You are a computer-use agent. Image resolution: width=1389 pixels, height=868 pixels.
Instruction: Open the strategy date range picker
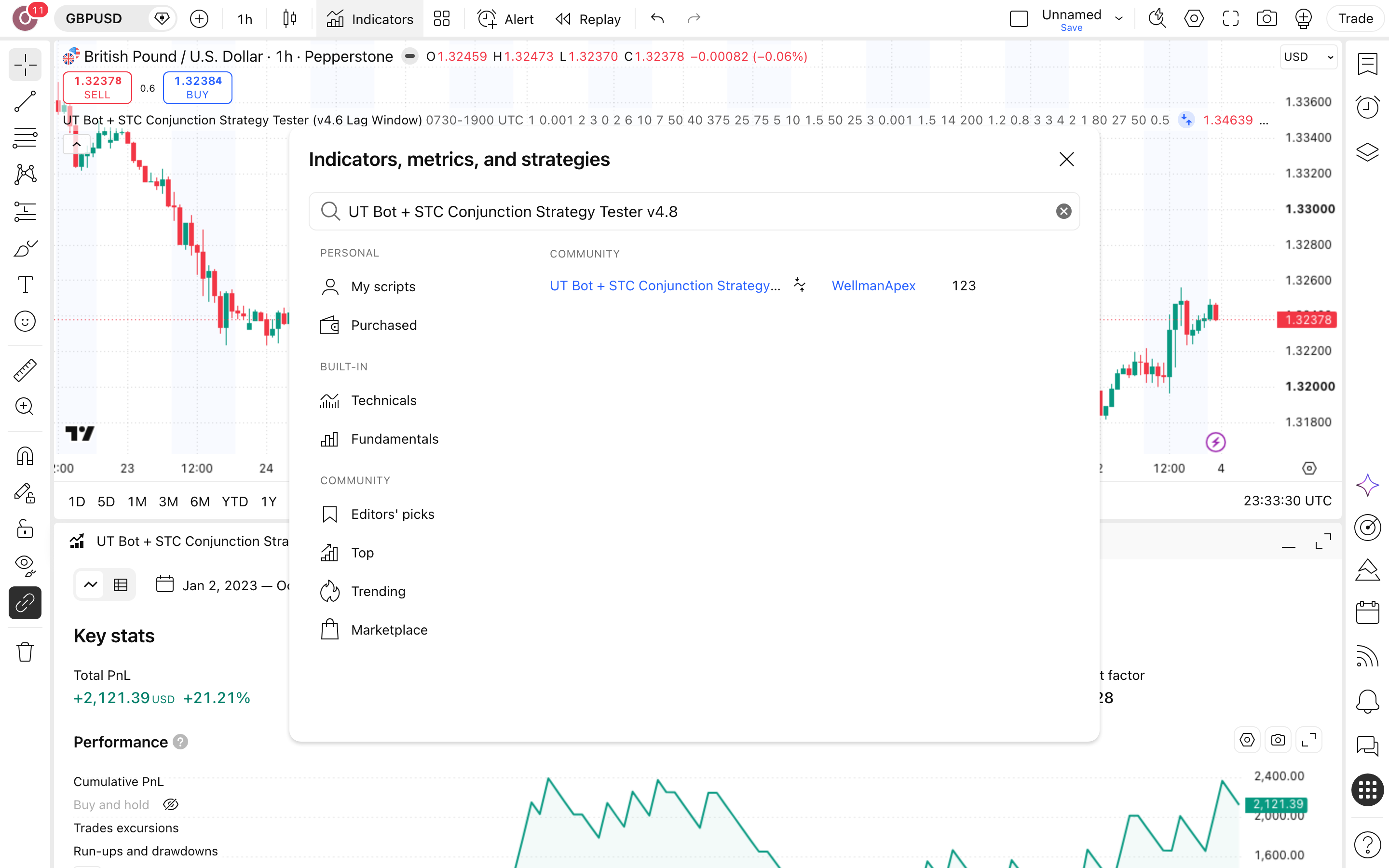tap(224, 585)
